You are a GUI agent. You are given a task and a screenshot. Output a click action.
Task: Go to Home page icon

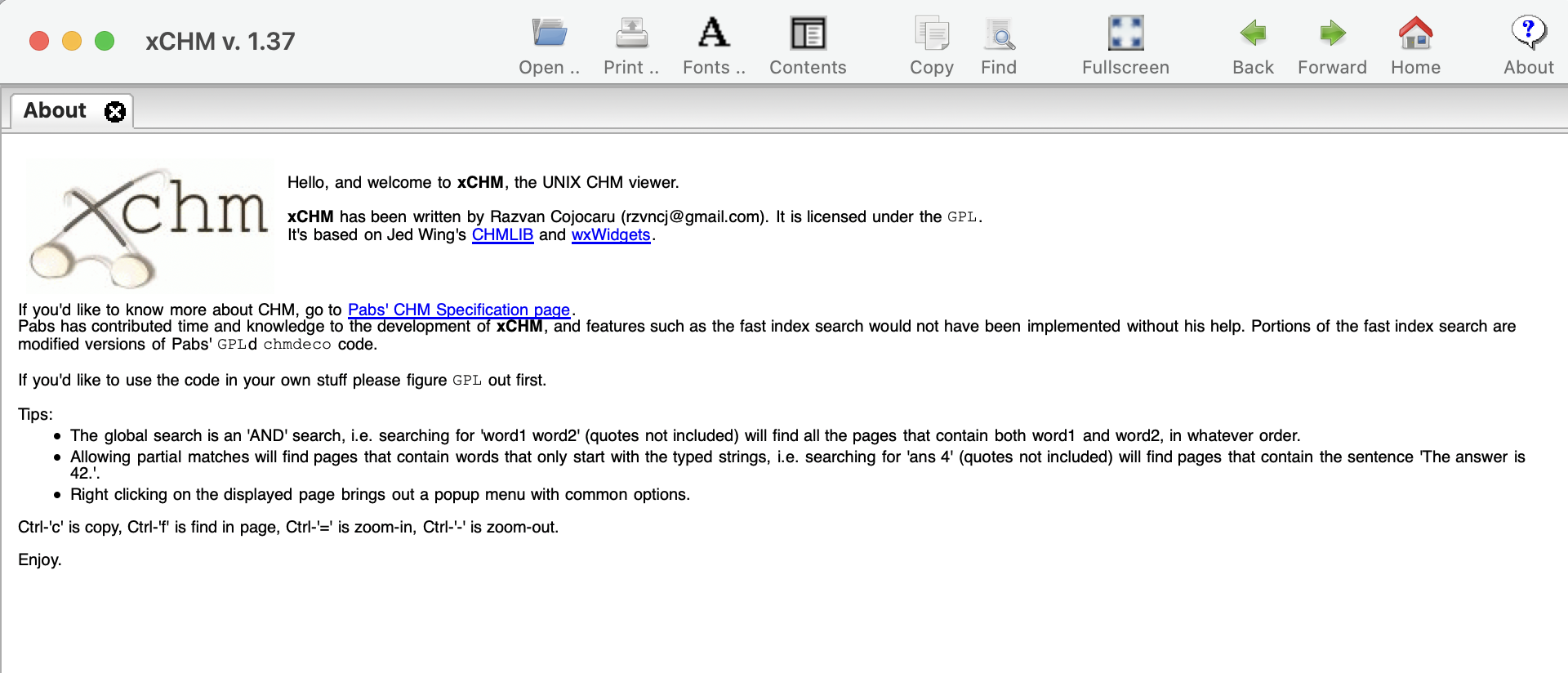[1415, 33]
